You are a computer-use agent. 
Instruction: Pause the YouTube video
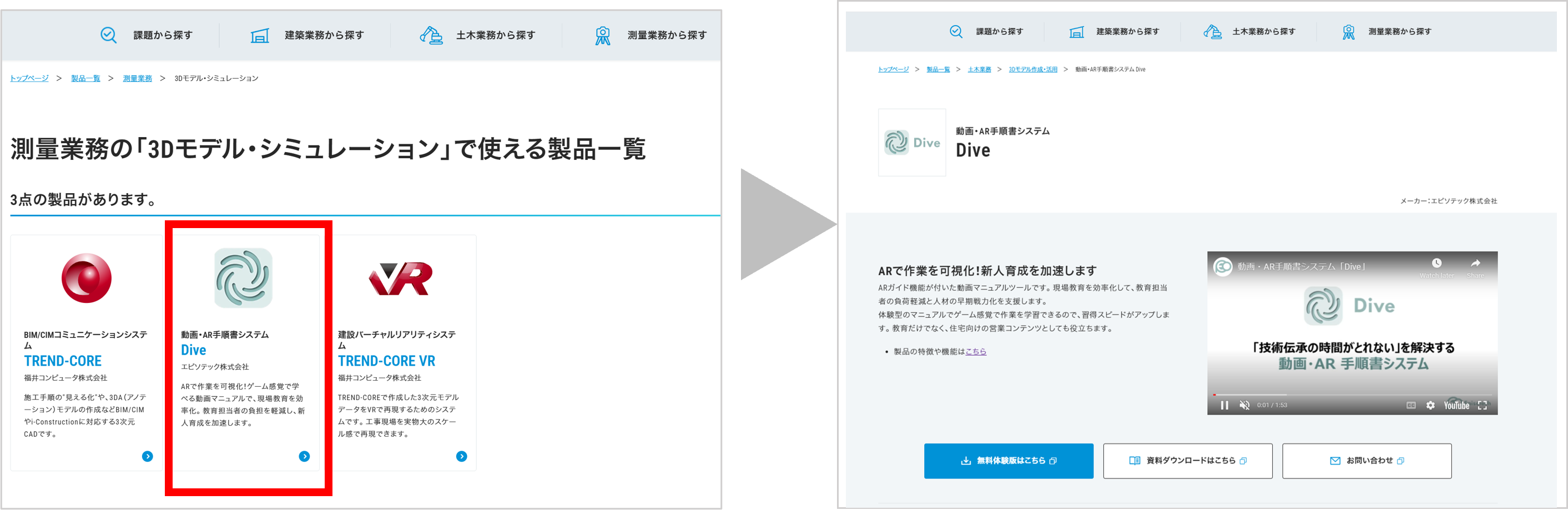click(x=1224, y=405)
